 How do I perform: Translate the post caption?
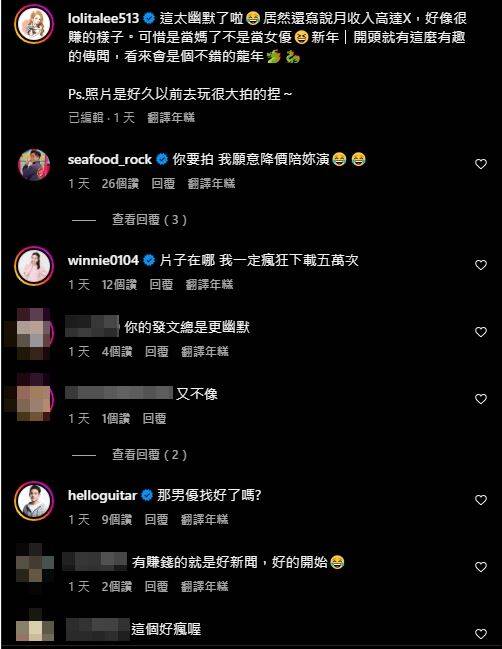coord(171,118)
